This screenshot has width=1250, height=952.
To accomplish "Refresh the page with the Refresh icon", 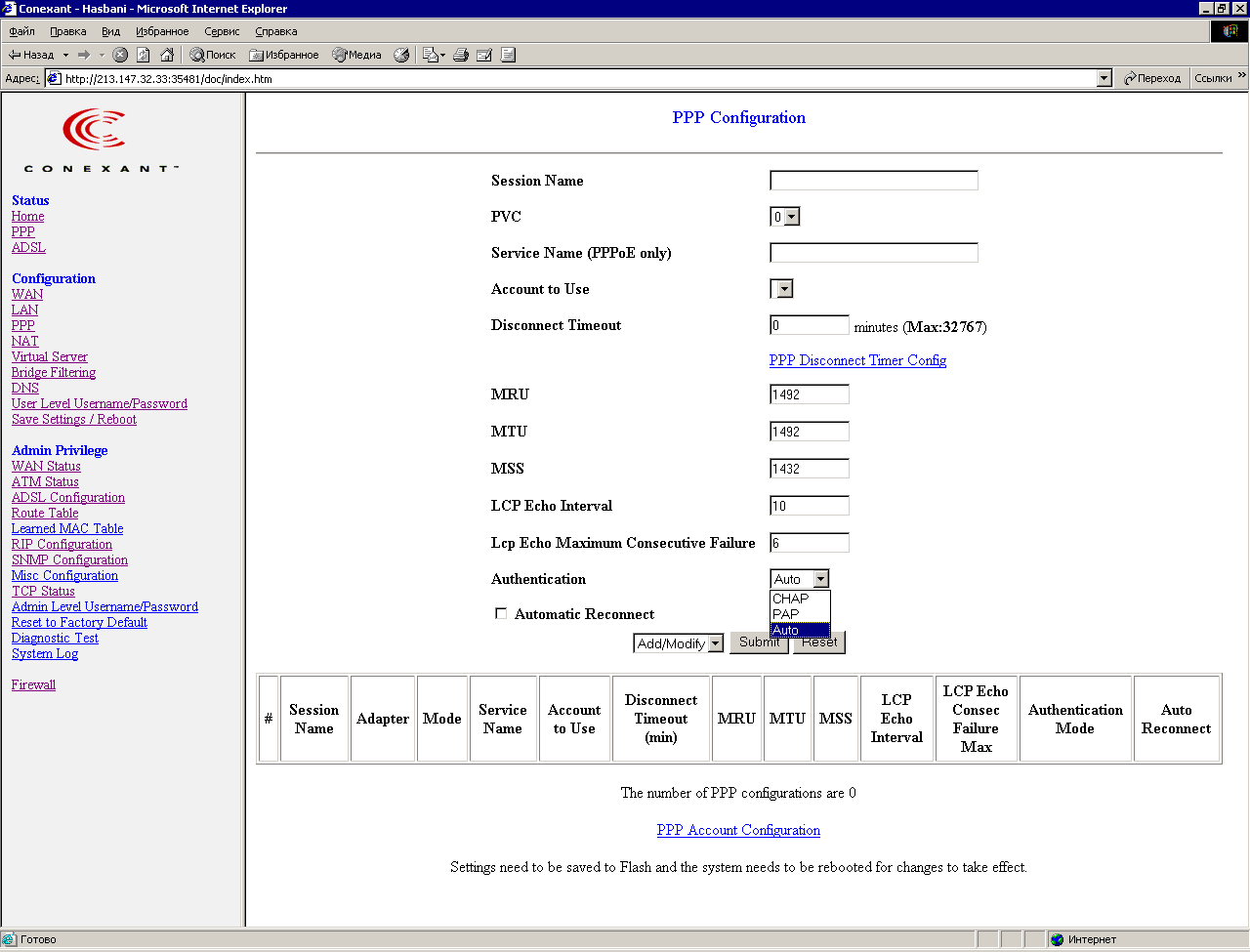I will coord(144,55).
